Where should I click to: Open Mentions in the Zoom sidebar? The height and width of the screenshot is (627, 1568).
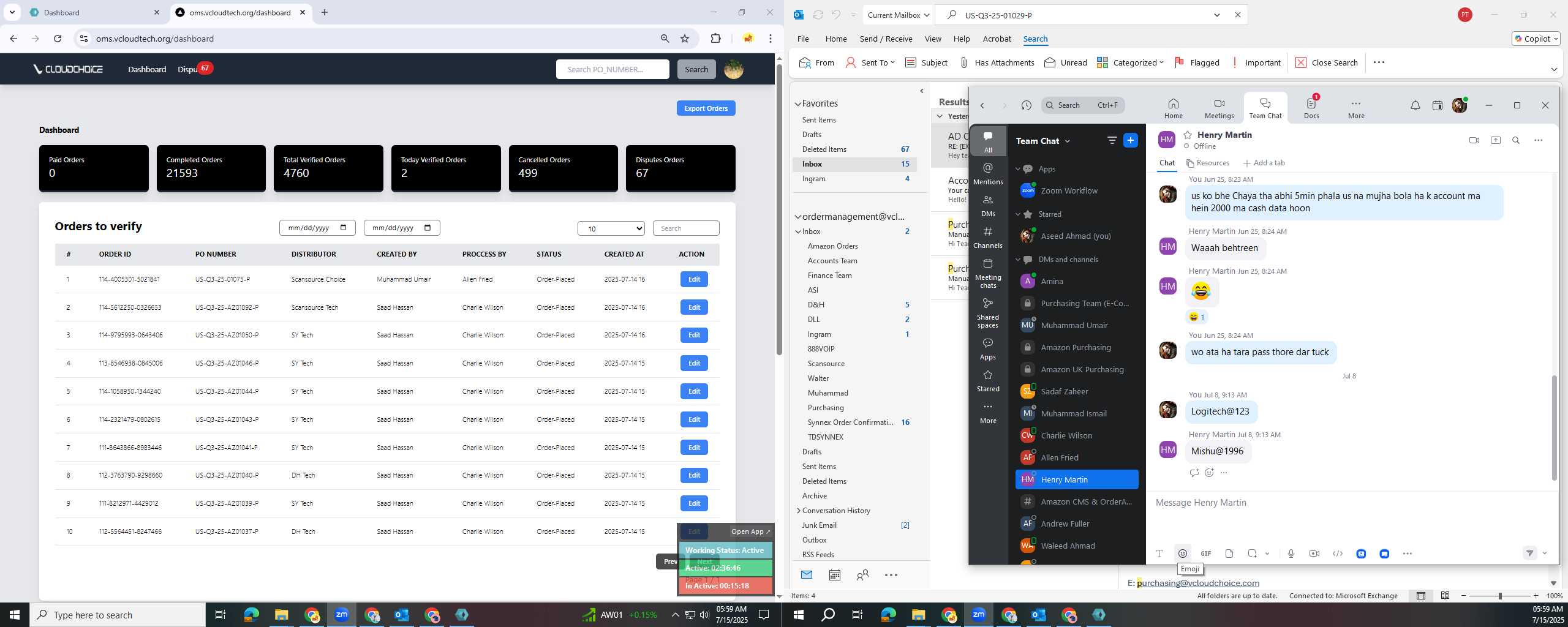click(988, 173)
